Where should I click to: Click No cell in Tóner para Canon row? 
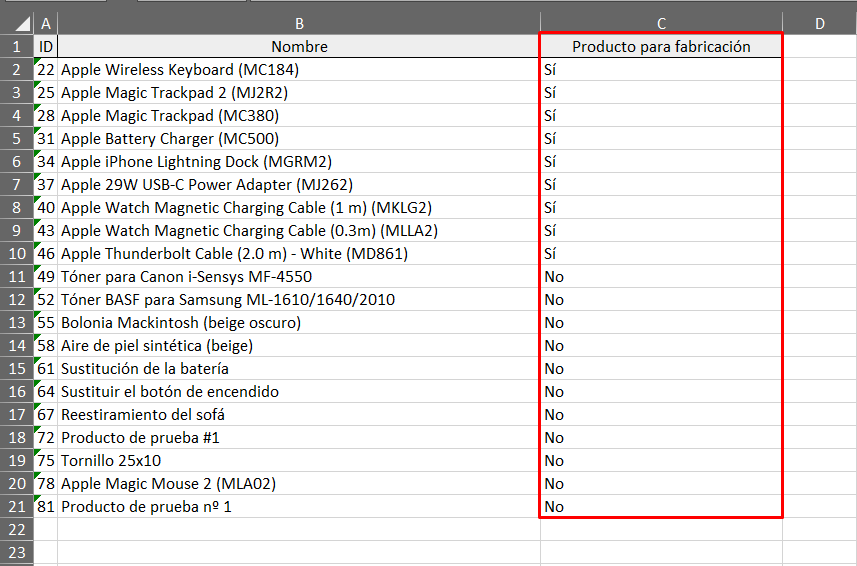(661, 276)
